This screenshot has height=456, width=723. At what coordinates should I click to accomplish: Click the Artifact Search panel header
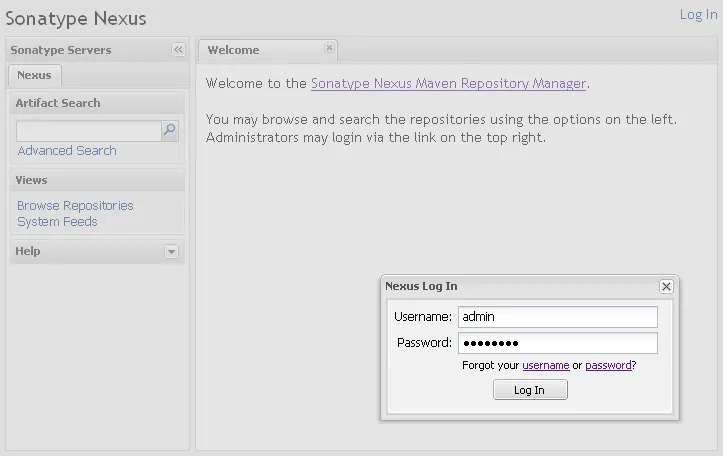coord(97,103)
